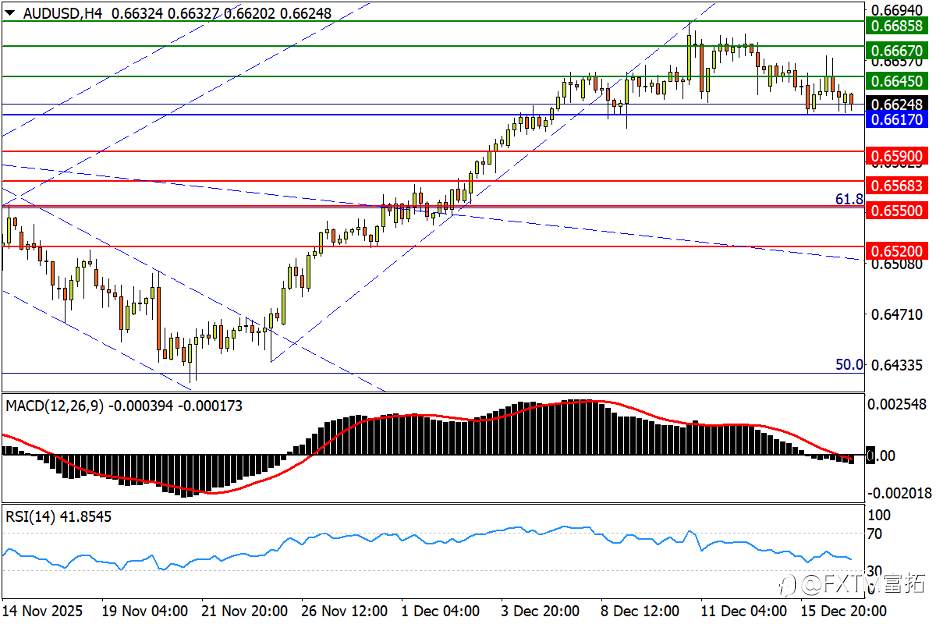Screen dimensions: 936x624
Task: Click the 11 Dec 04:00 time axis label
Action: [743, 611]
